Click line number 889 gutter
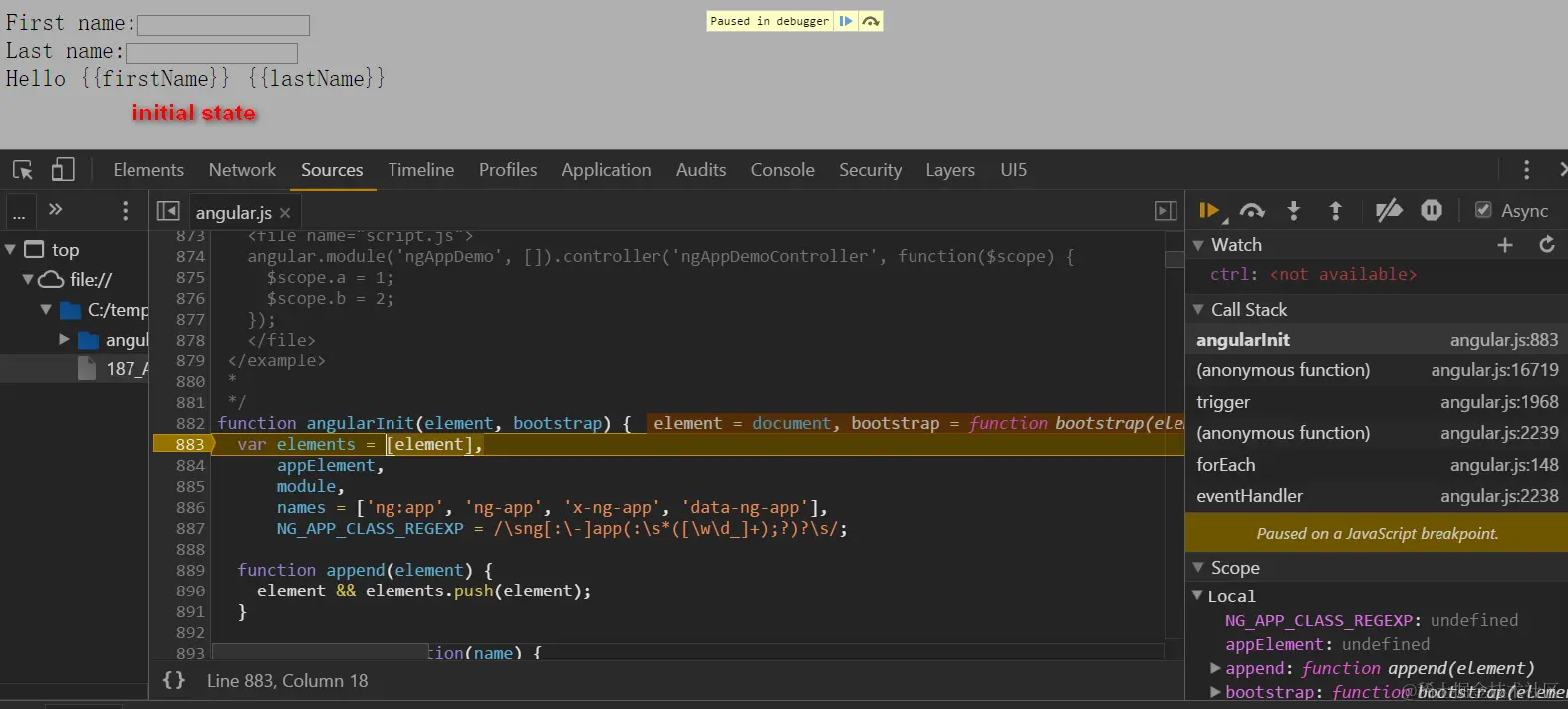Viewport: 1568px width, 709px height. [x=190, y=570]
